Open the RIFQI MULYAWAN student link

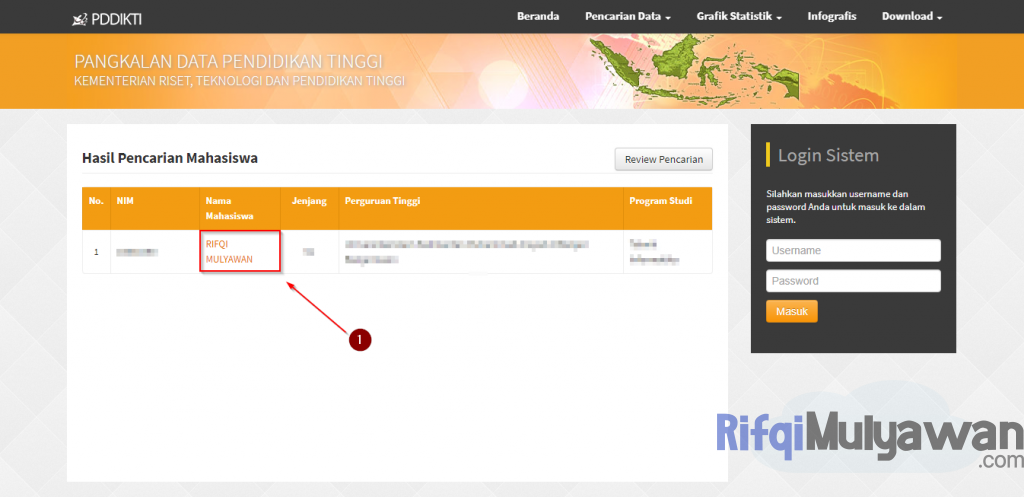229,251
